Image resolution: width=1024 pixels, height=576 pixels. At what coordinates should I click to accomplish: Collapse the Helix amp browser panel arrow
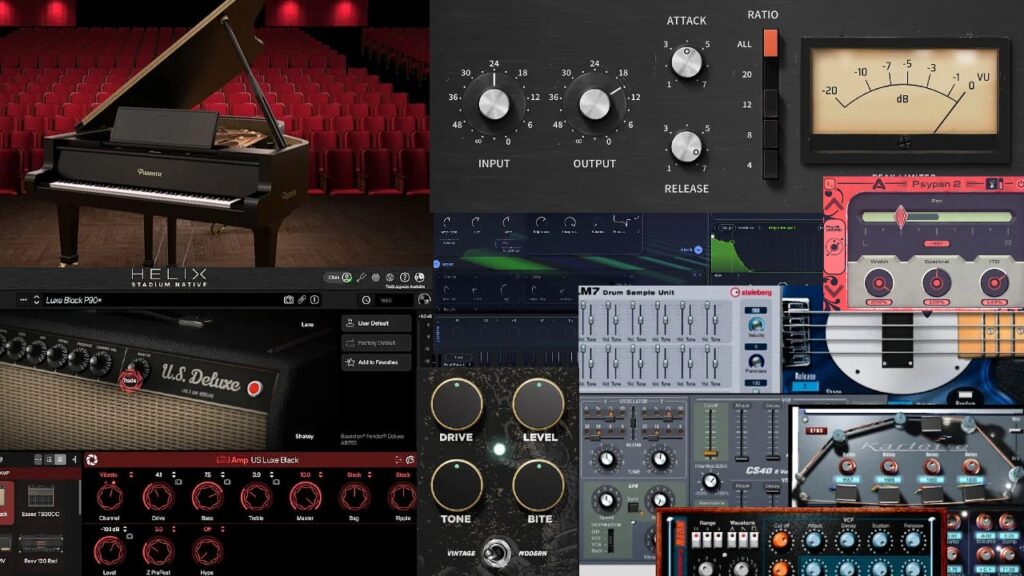pos(74,460)
